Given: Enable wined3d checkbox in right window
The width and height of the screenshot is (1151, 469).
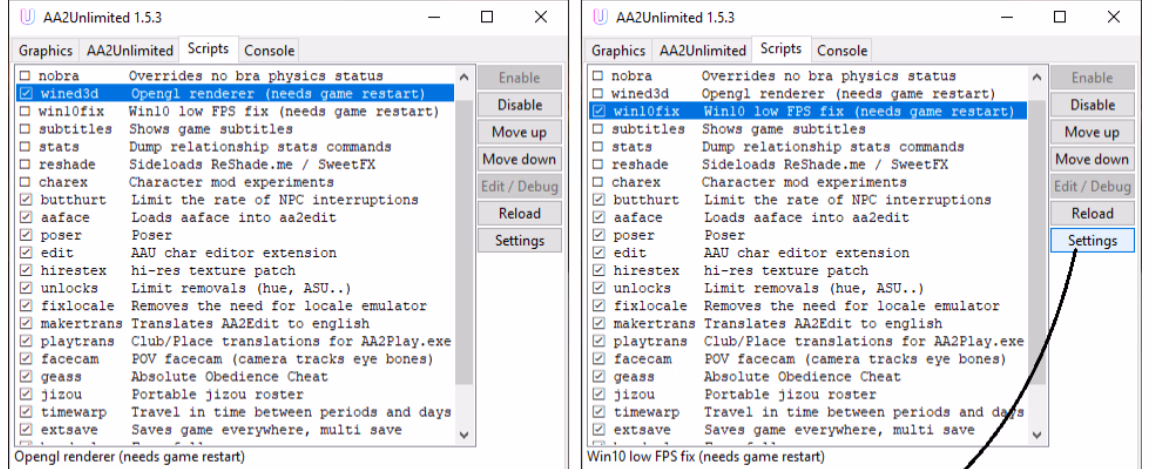Looking at the screenshot, I should 598,94.
